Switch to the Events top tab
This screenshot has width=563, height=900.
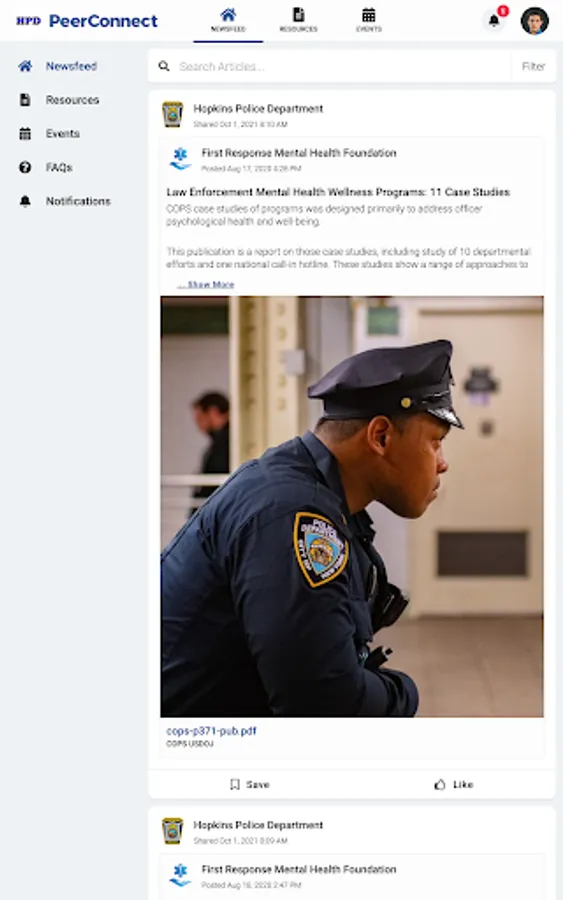tap(368, 21)
